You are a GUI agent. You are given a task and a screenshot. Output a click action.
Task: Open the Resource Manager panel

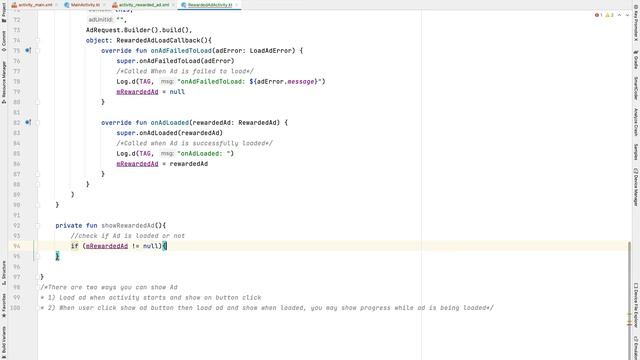pos(4,82)
